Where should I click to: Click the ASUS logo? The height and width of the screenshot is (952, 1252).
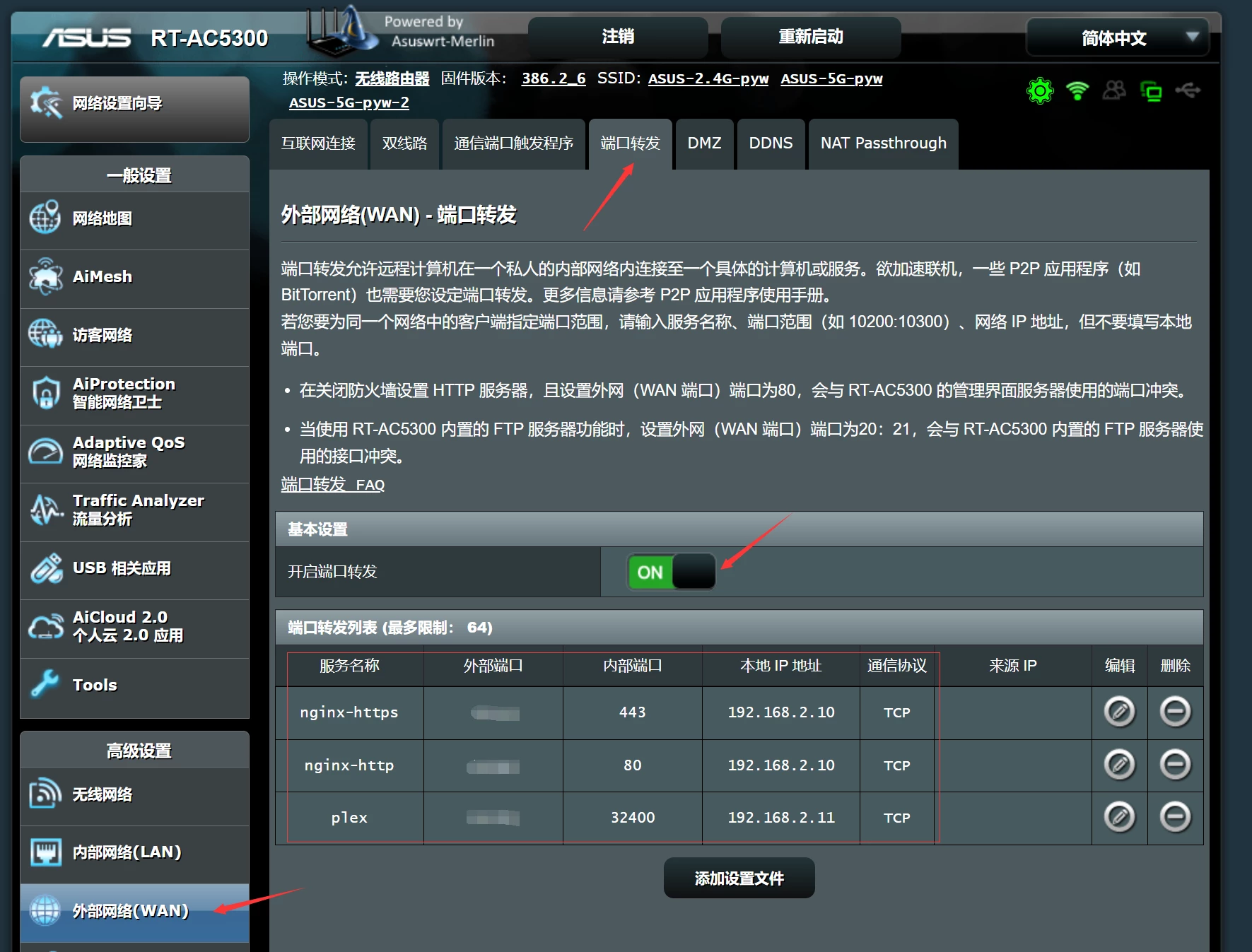[x=87, y=37]
